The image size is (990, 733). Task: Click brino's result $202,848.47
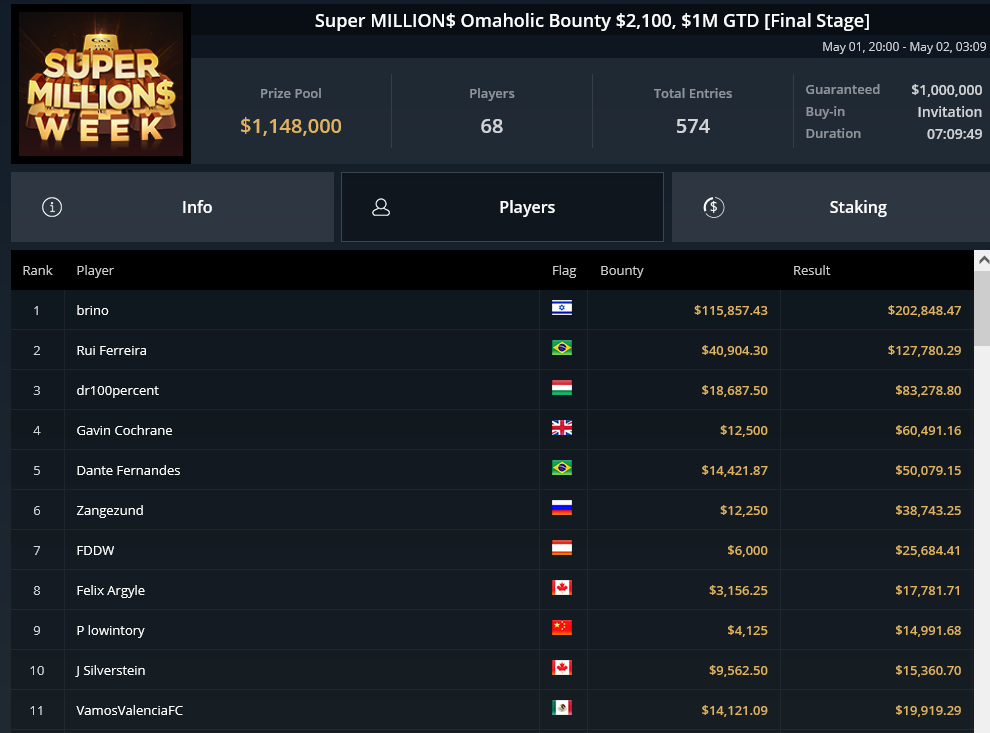[924, 311]
